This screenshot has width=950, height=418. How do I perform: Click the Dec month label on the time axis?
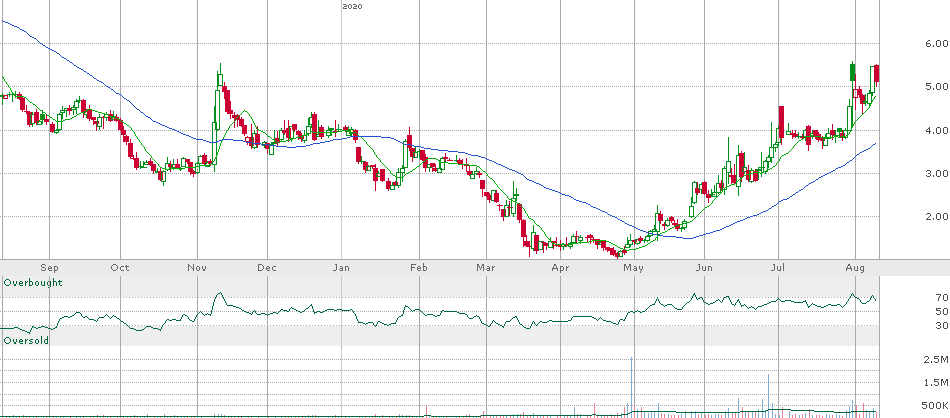[x=267, y=267]
